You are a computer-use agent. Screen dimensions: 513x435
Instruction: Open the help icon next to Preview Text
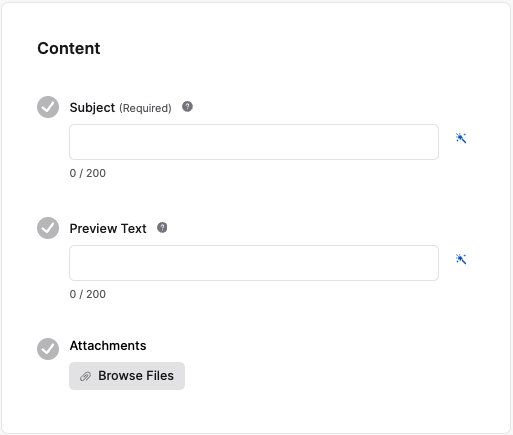tap(162, 228)
